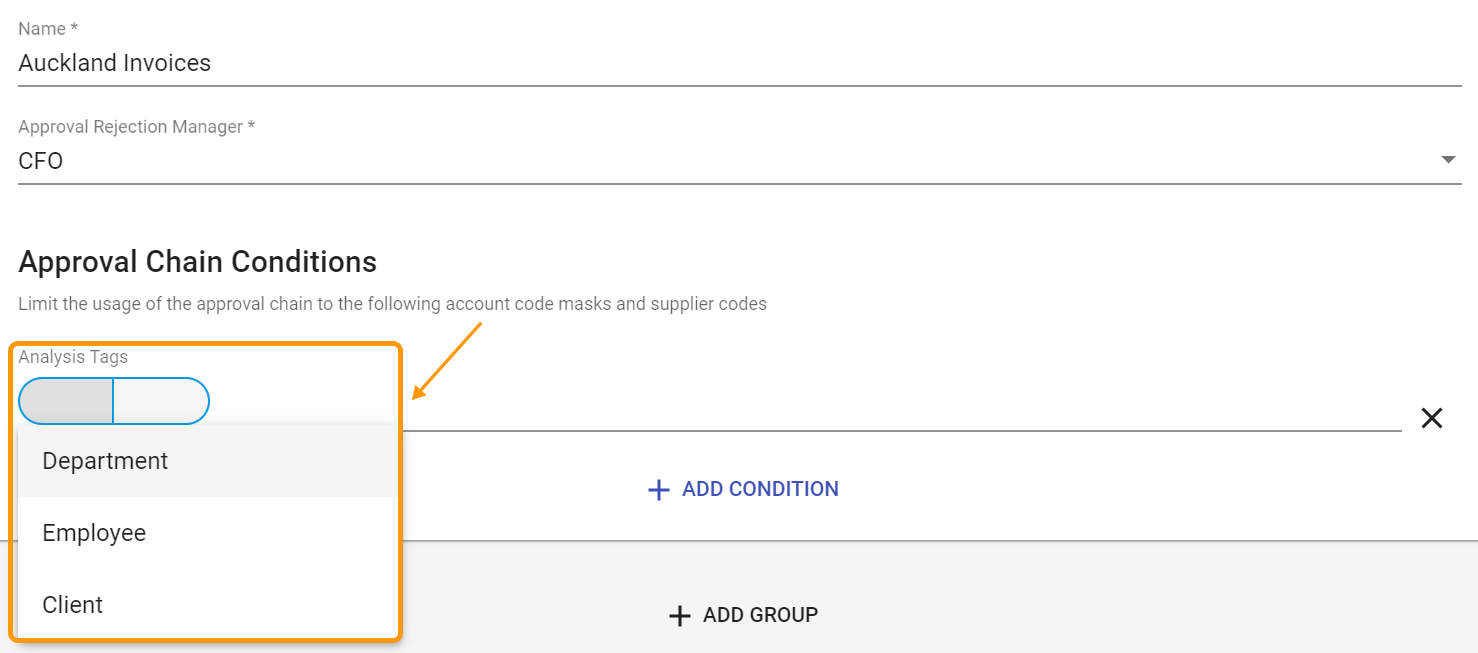The height and width of the screenshot is (653, 1478).
Task: Select Client from the Analysis Tags list
Action: [x=72, y=604]
